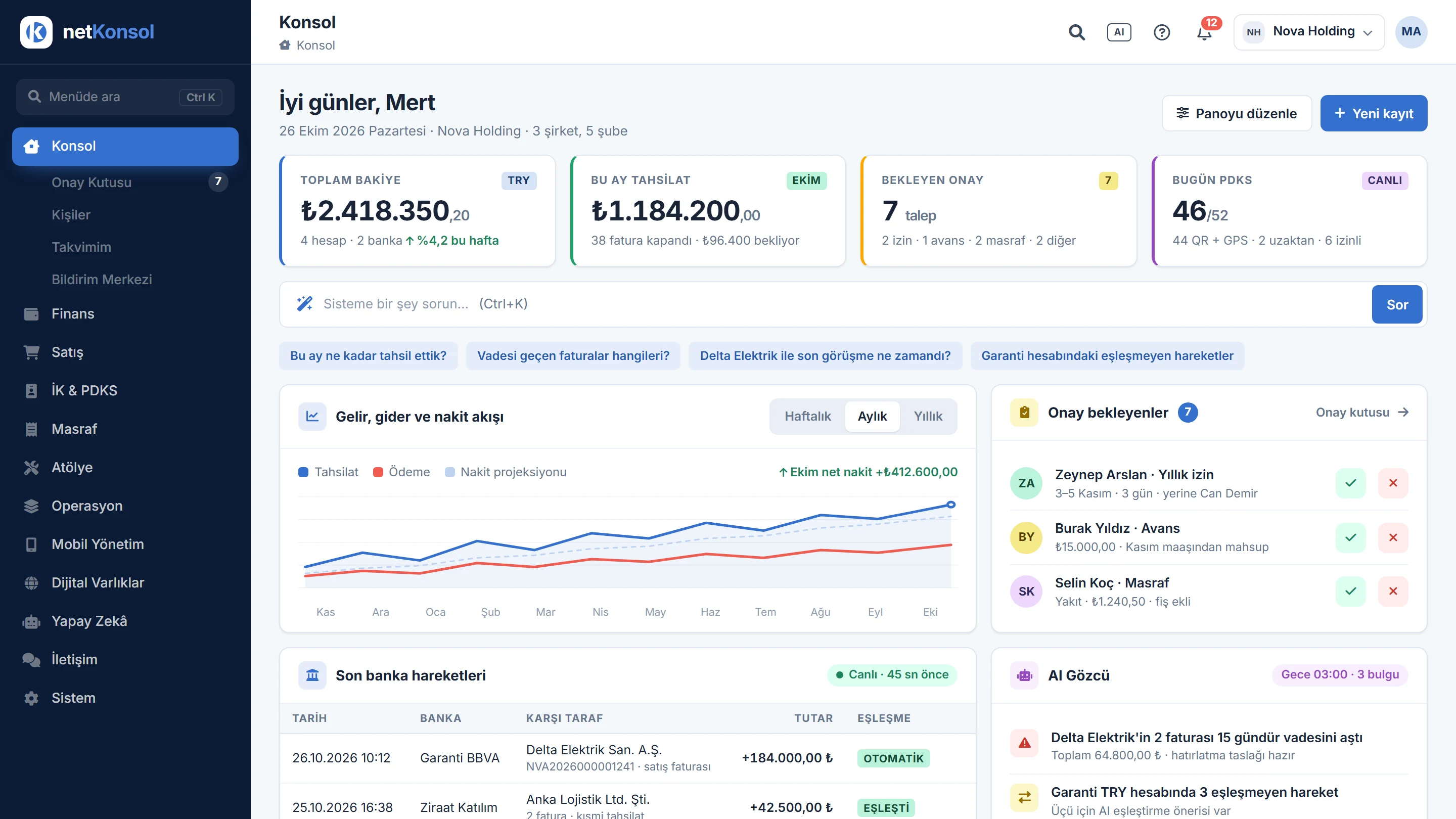Open the Bekleyen Onay summary card

[x=998, y=211]
